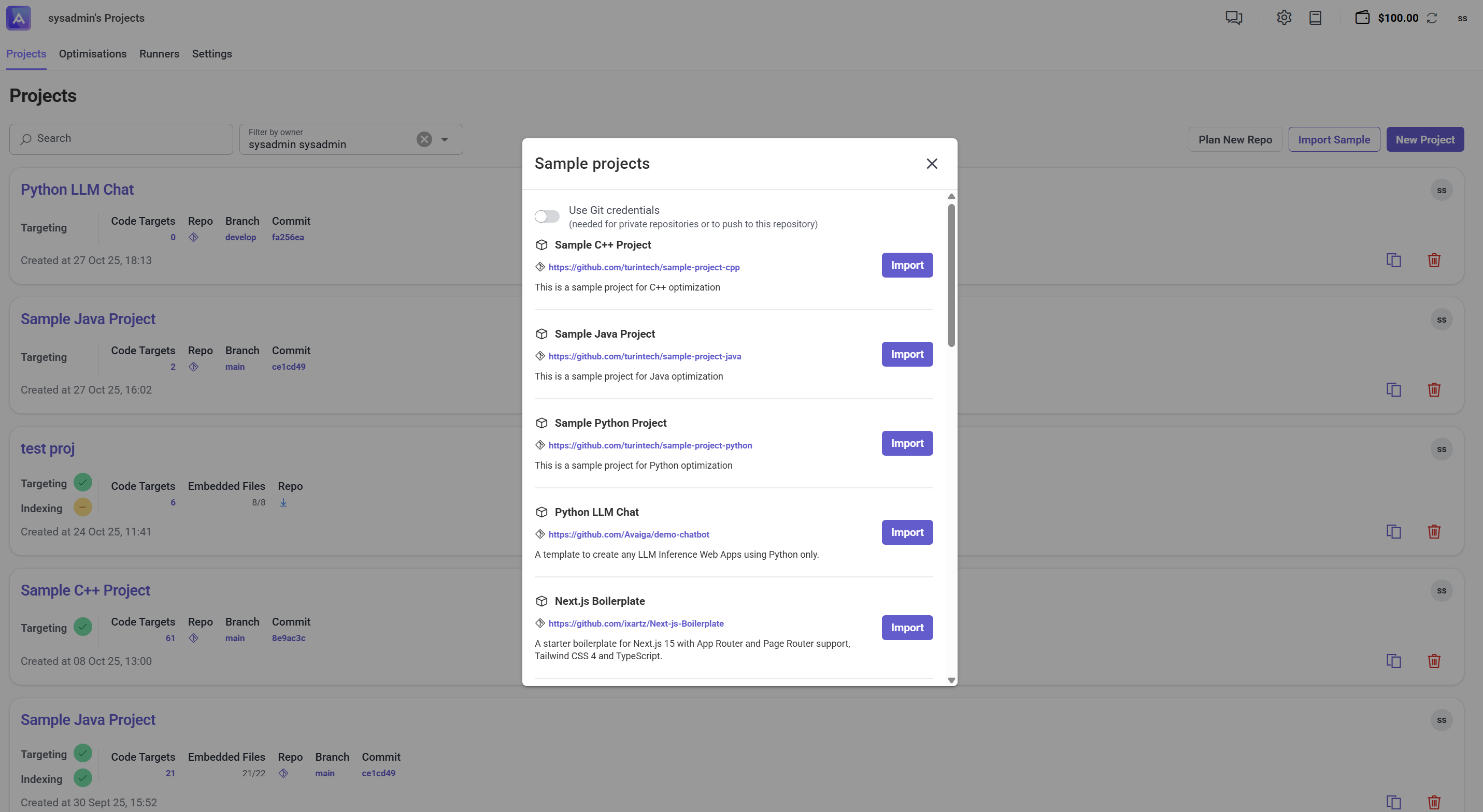This screenshot has width=1483, height=812.
Task: Download test proj repo archive
Action: coord(283,502)
